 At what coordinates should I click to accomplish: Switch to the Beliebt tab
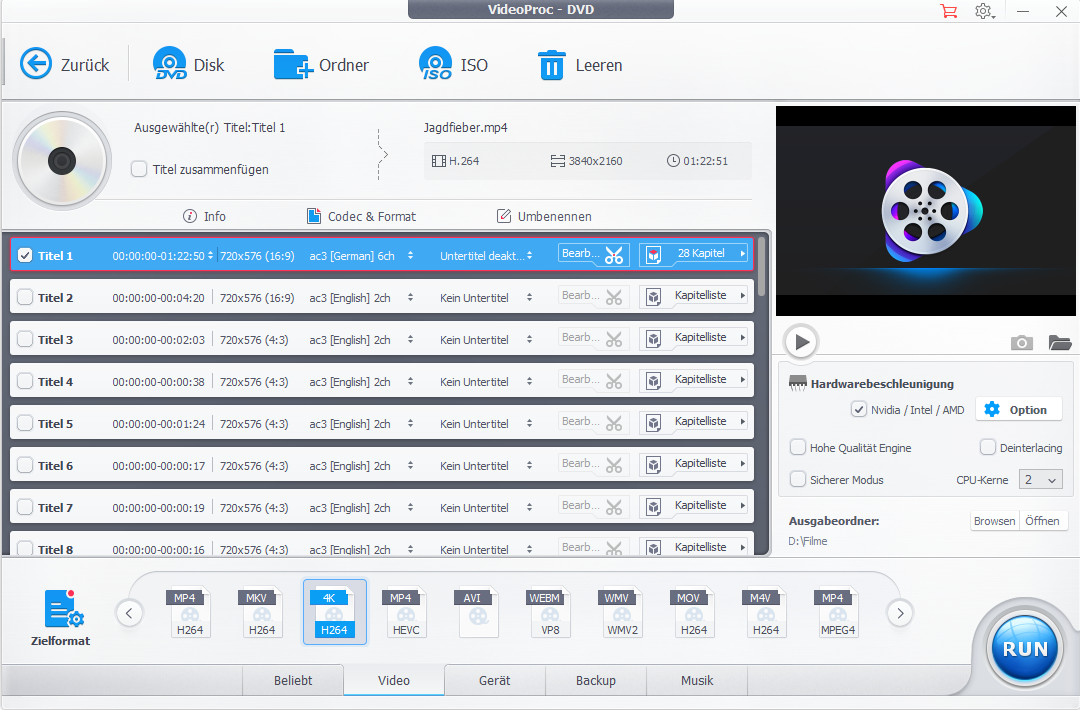point(293,680)
